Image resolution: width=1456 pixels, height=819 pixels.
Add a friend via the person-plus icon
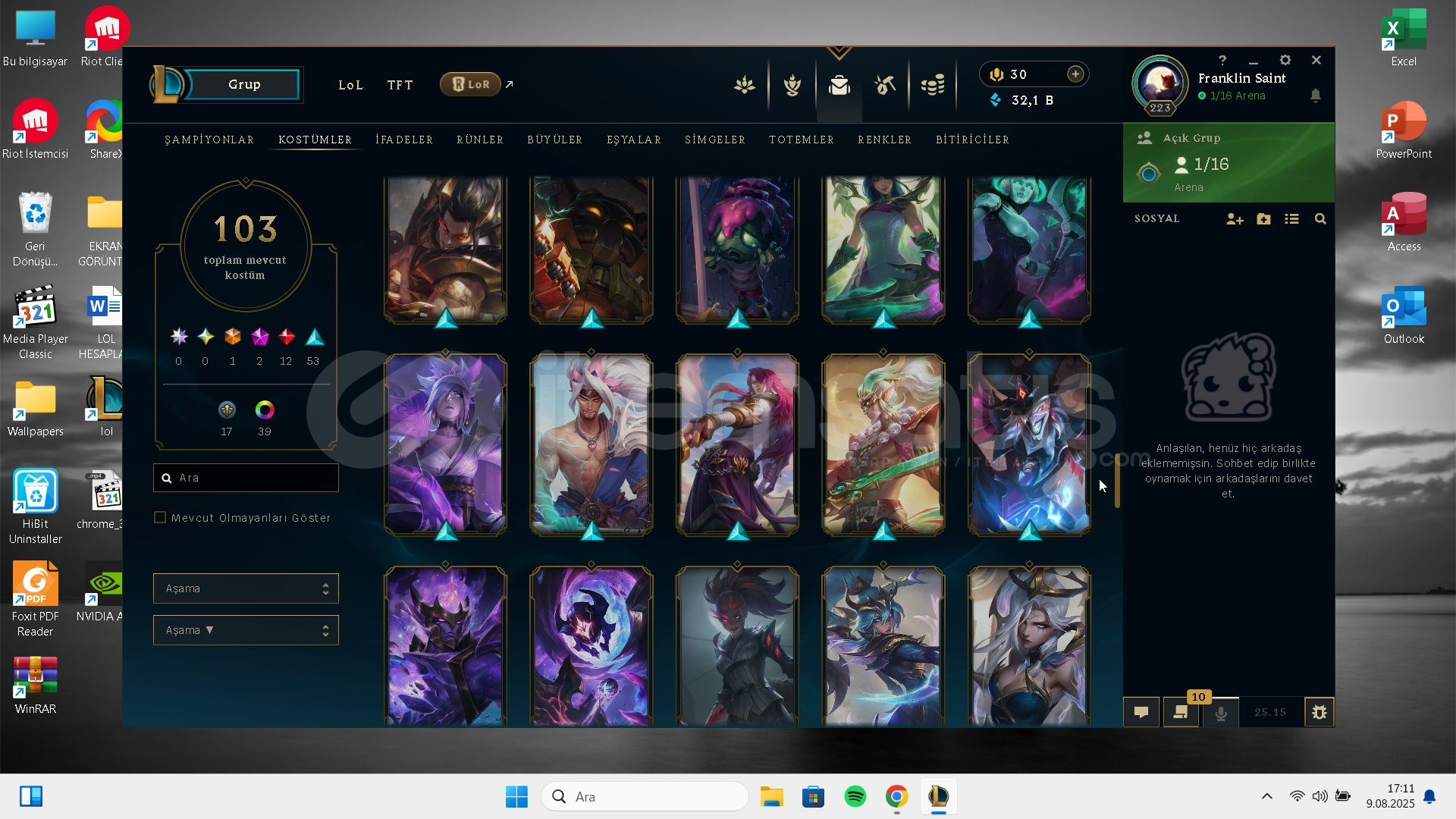pos(1235,219)
